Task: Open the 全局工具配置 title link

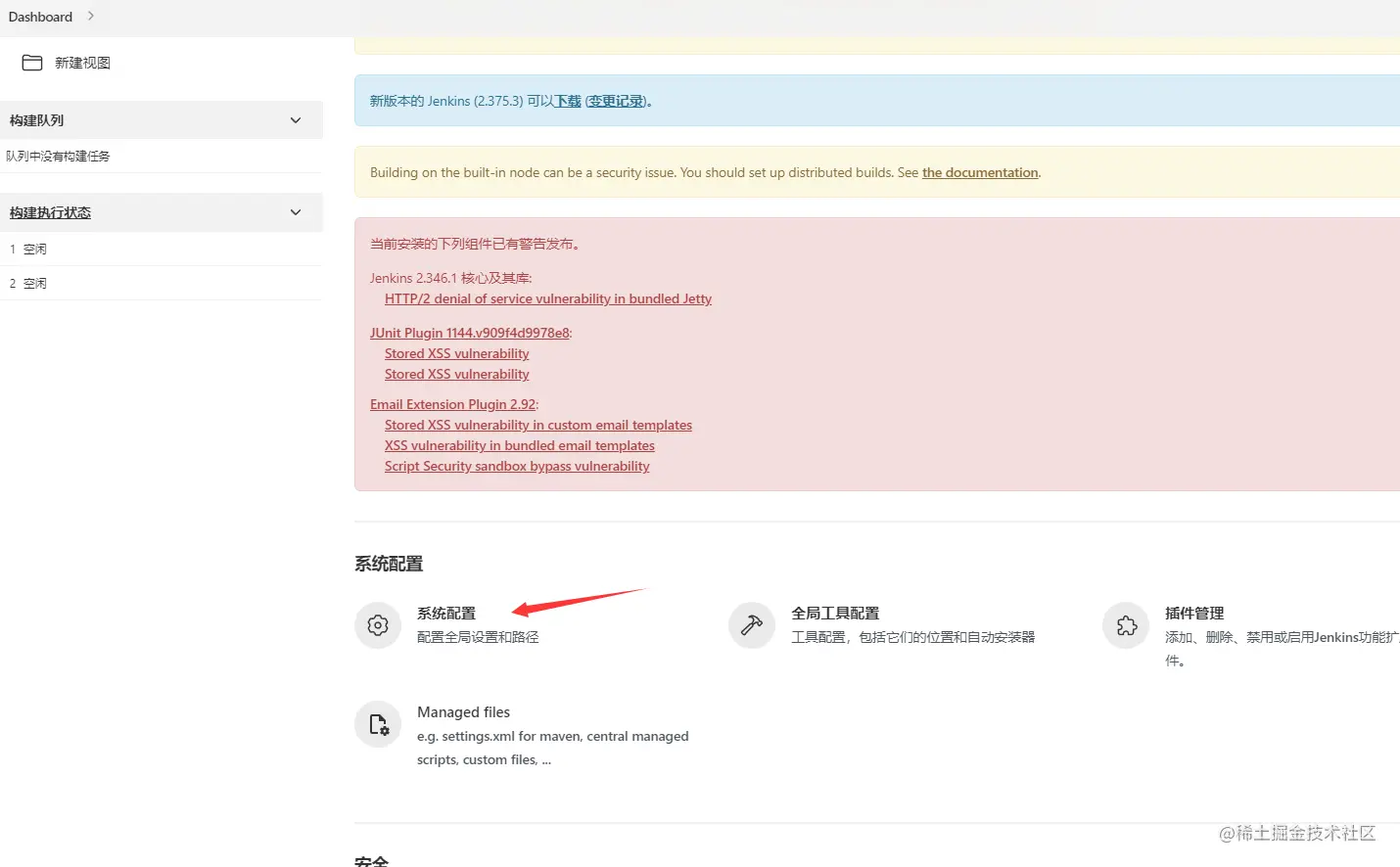Action: coord(835,614)
